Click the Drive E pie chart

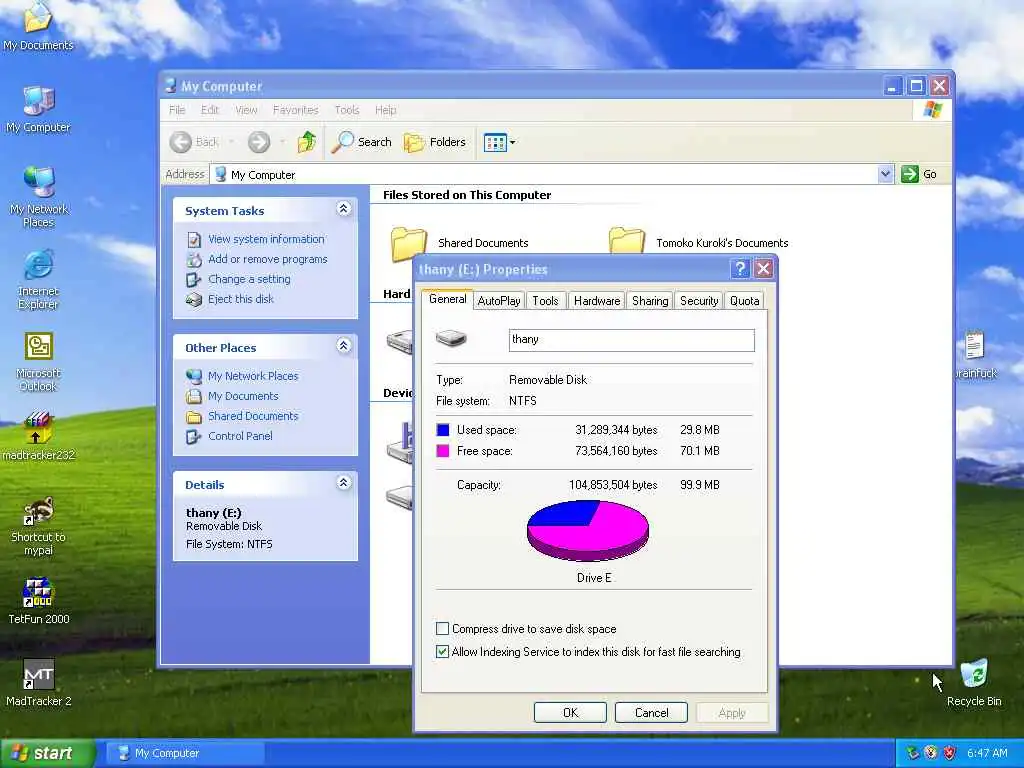[x=588, y=530]
